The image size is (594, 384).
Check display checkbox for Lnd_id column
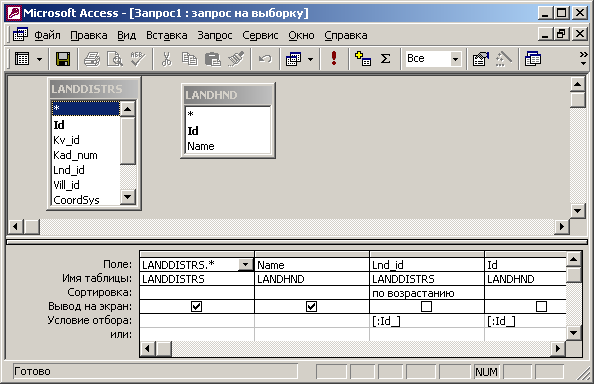click(x=427, y=306)
